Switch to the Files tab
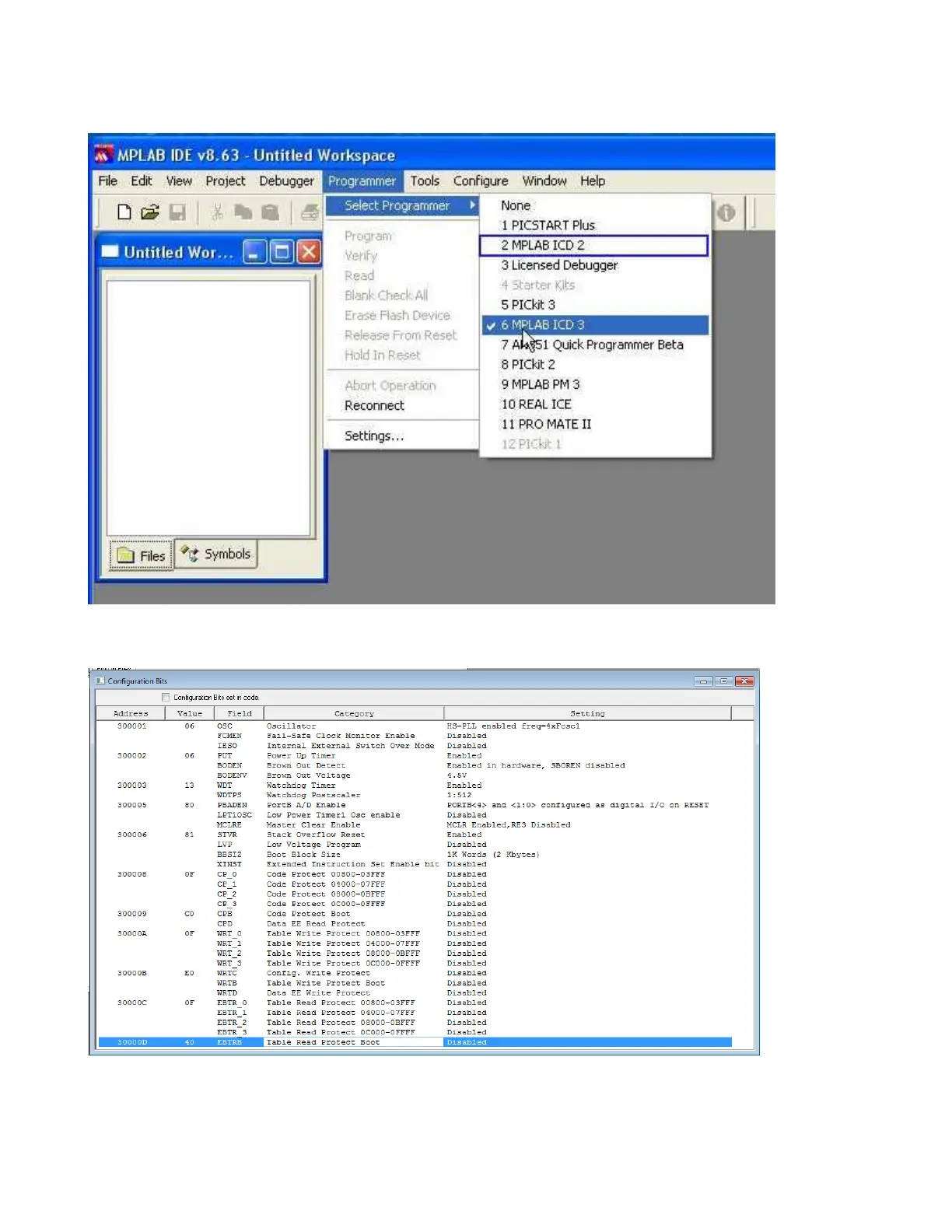 tap(141, 555)
